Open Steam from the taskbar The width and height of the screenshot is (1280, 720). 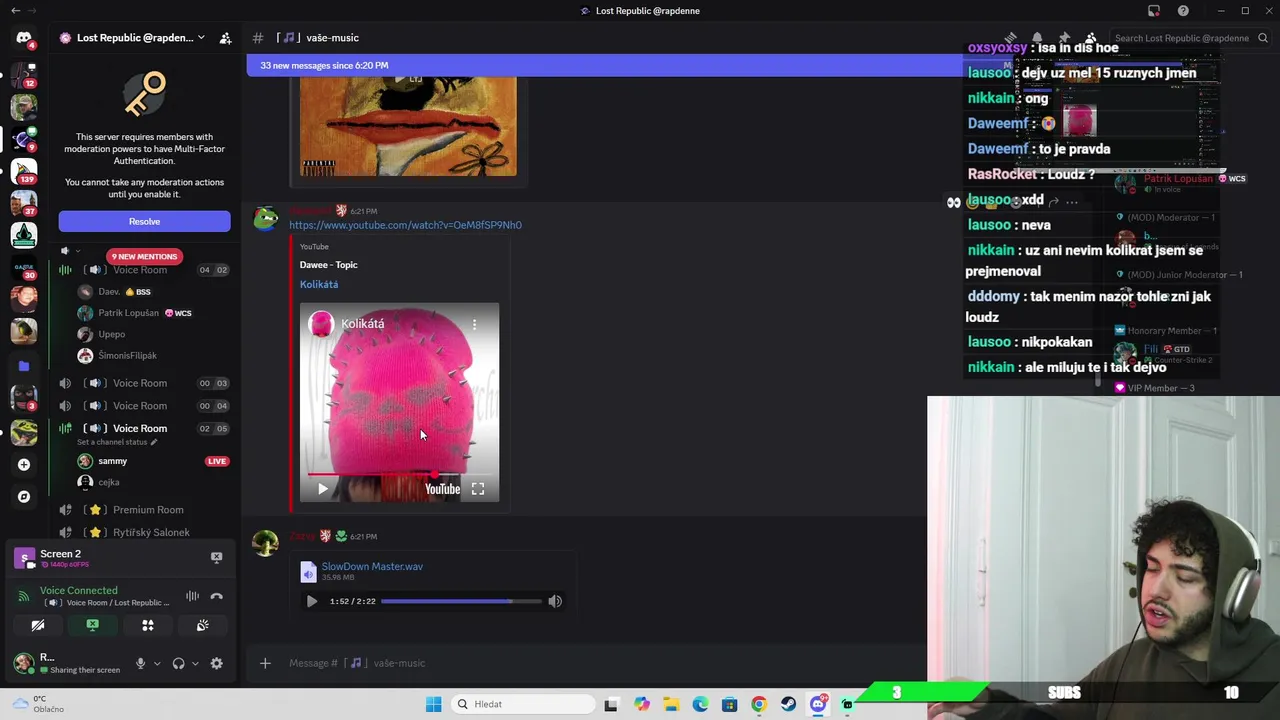(789, 704)
